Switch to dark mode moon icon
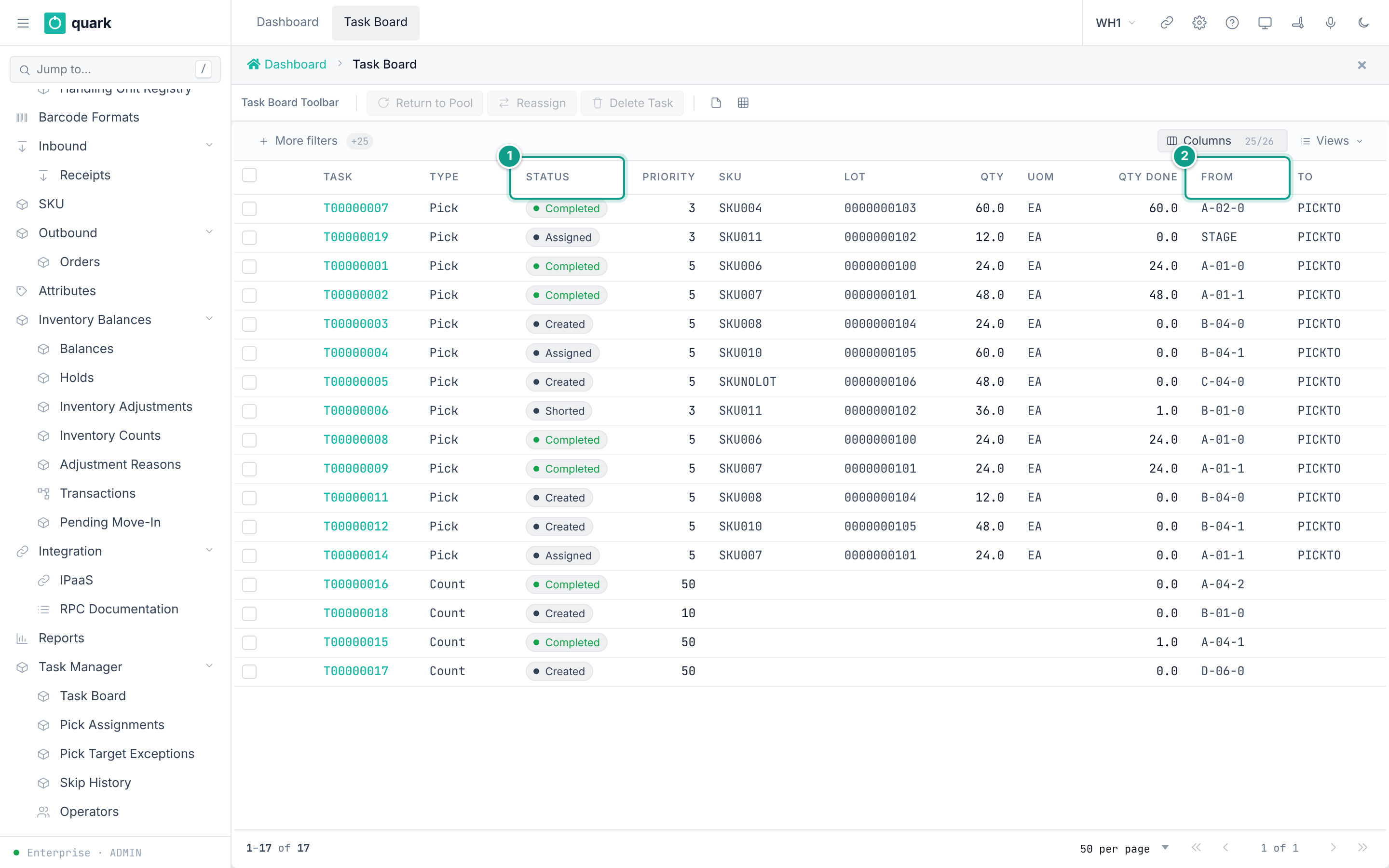Viewport: 1389px width, 868px height. [x=1363, y=23]
